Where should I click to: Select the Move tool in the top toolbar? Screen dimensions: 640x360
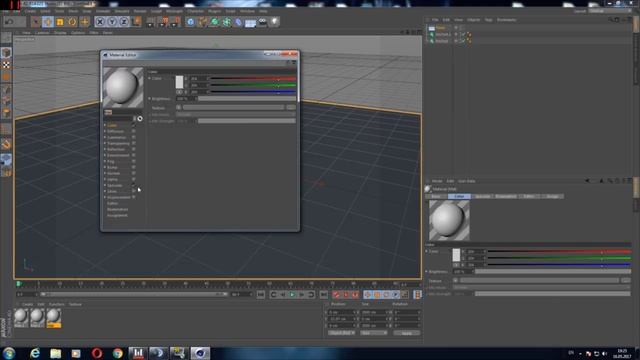coord(48,22)
